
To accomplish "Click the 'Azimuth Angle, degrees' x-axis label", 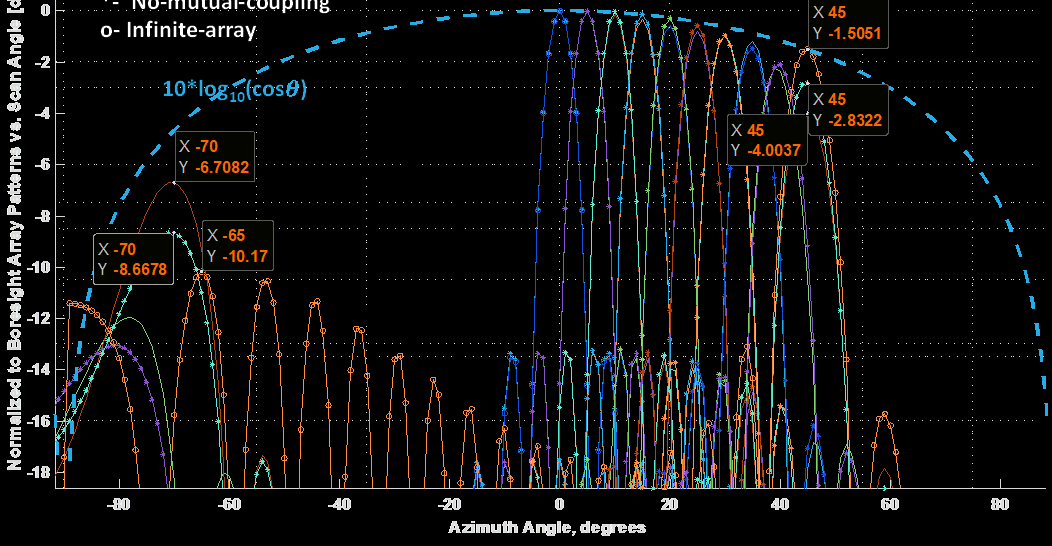I will click(x=546, y=527).
